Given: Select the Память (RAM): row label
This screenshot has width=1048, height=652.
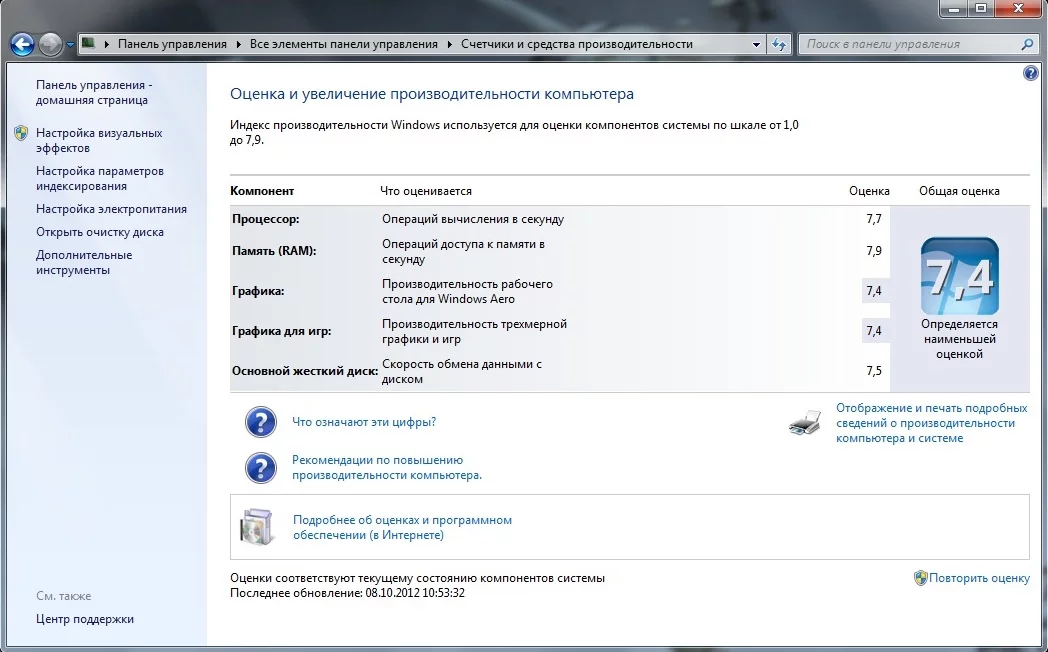Looking at the screenshot, I should coord(274,251).
